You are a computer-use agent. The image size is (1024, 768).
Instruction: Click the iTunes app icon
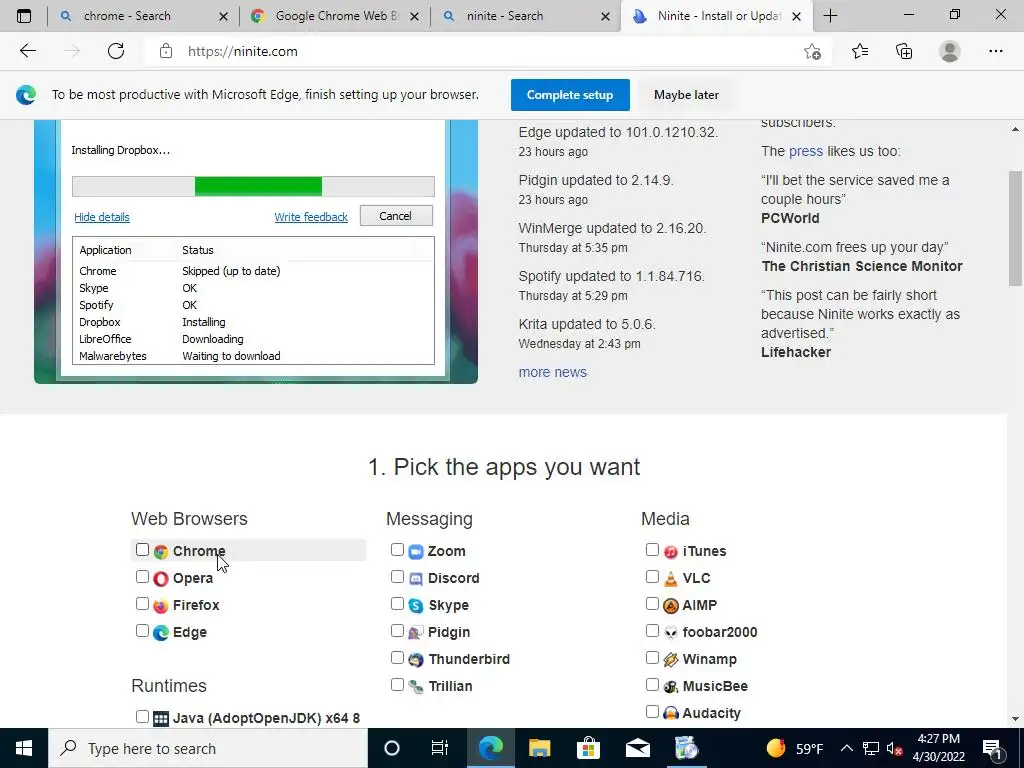pos(671,552)
